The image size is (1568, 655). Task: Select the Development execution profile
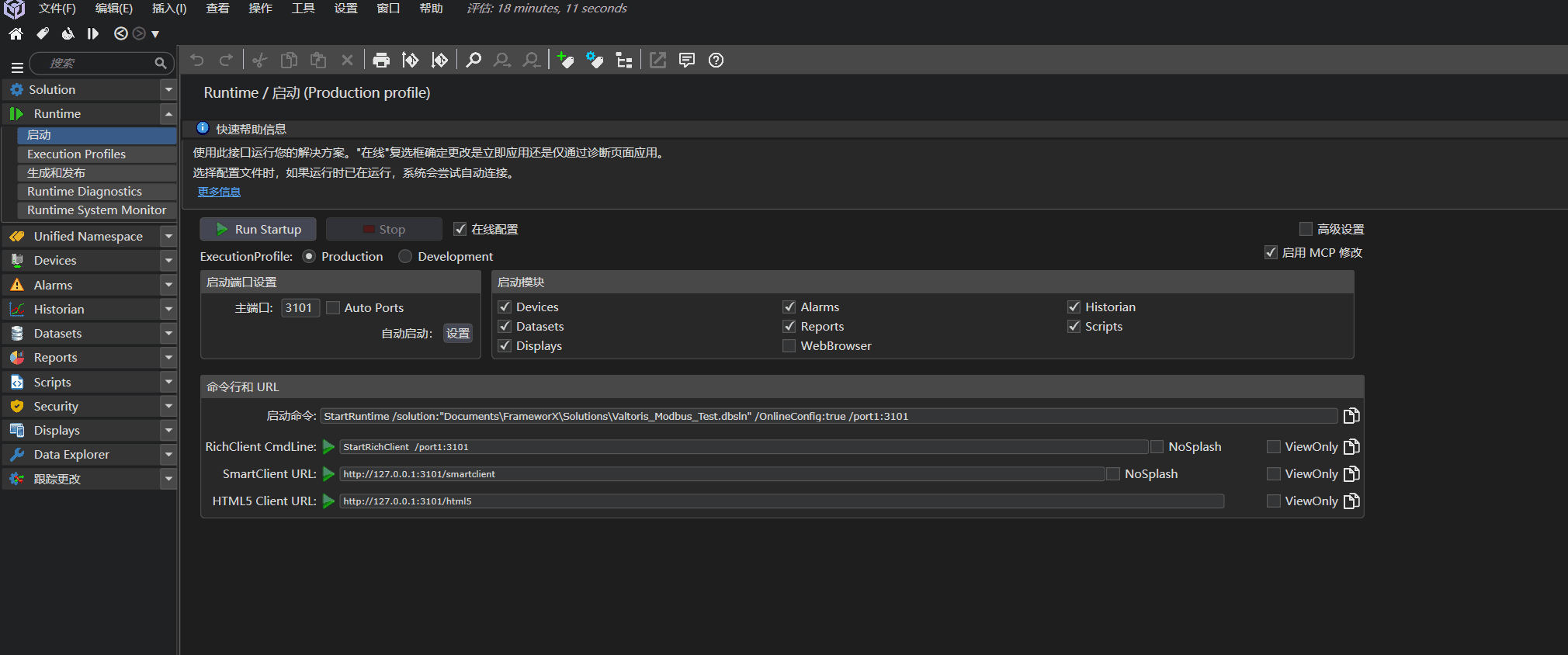[405, 256]
